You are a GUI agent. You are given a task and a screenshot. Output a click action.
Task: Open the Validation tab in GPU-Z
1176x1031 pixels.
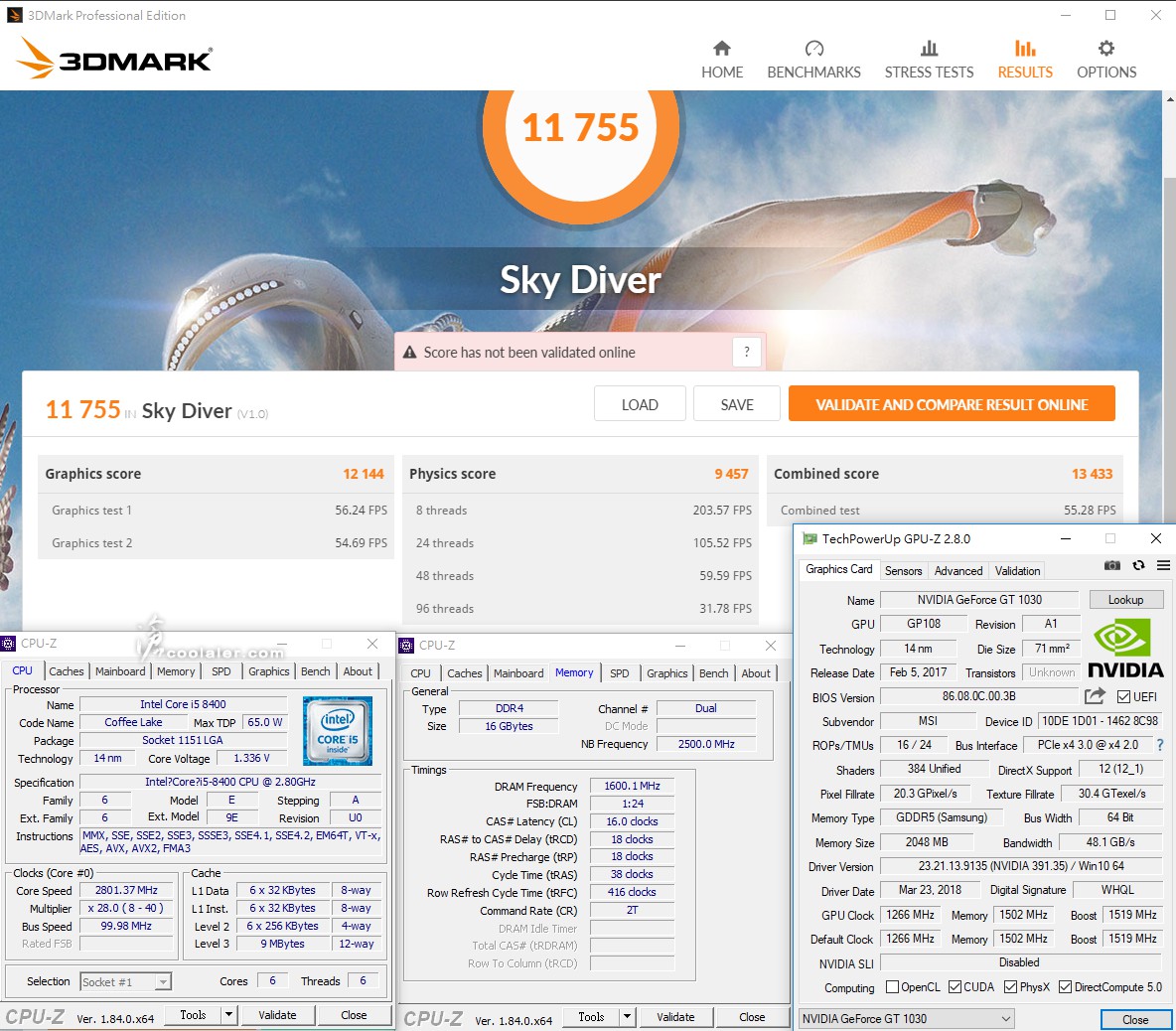[x=1017, y=570]
